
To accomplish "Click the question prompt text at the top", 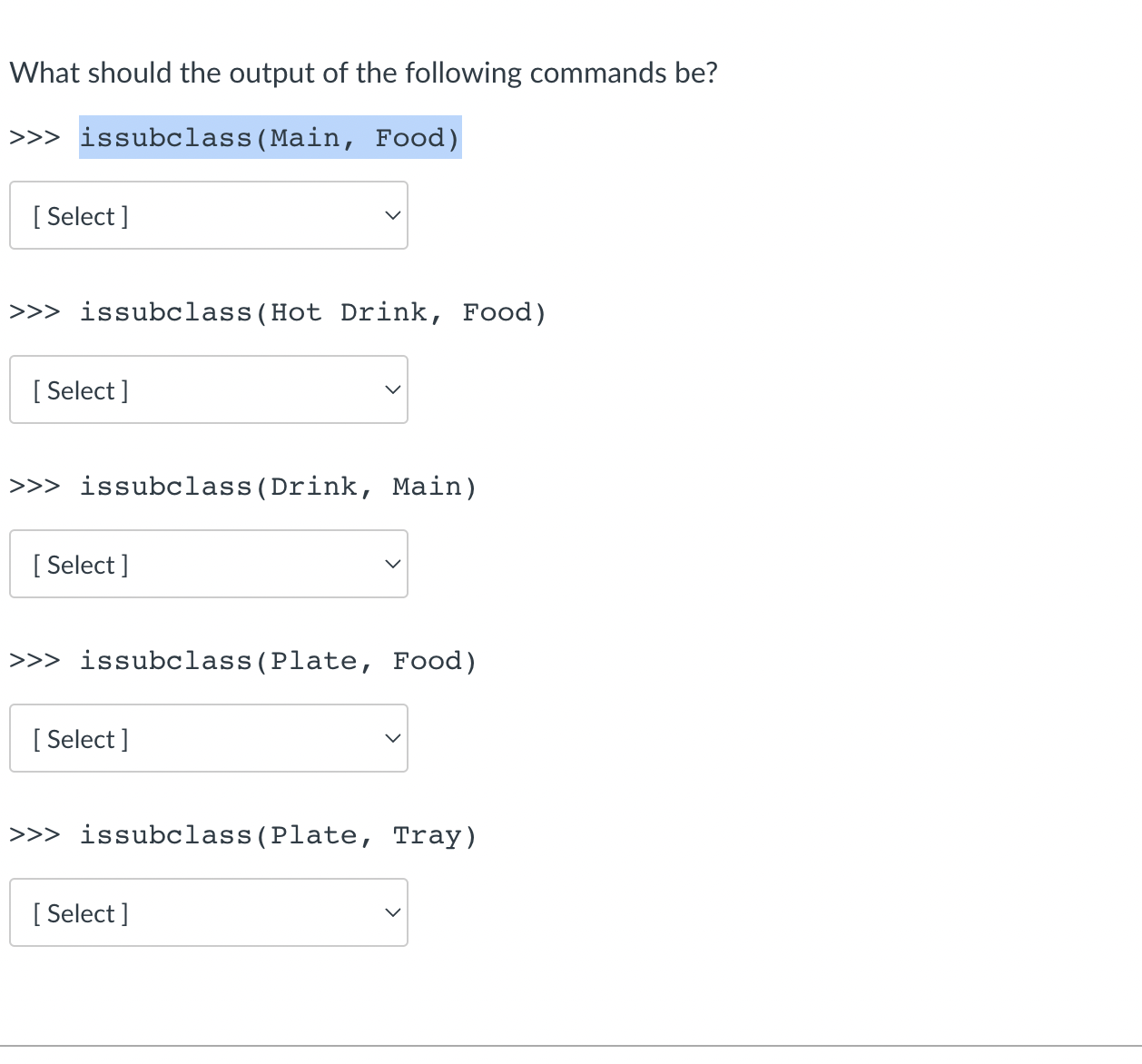I will (363, 72).
